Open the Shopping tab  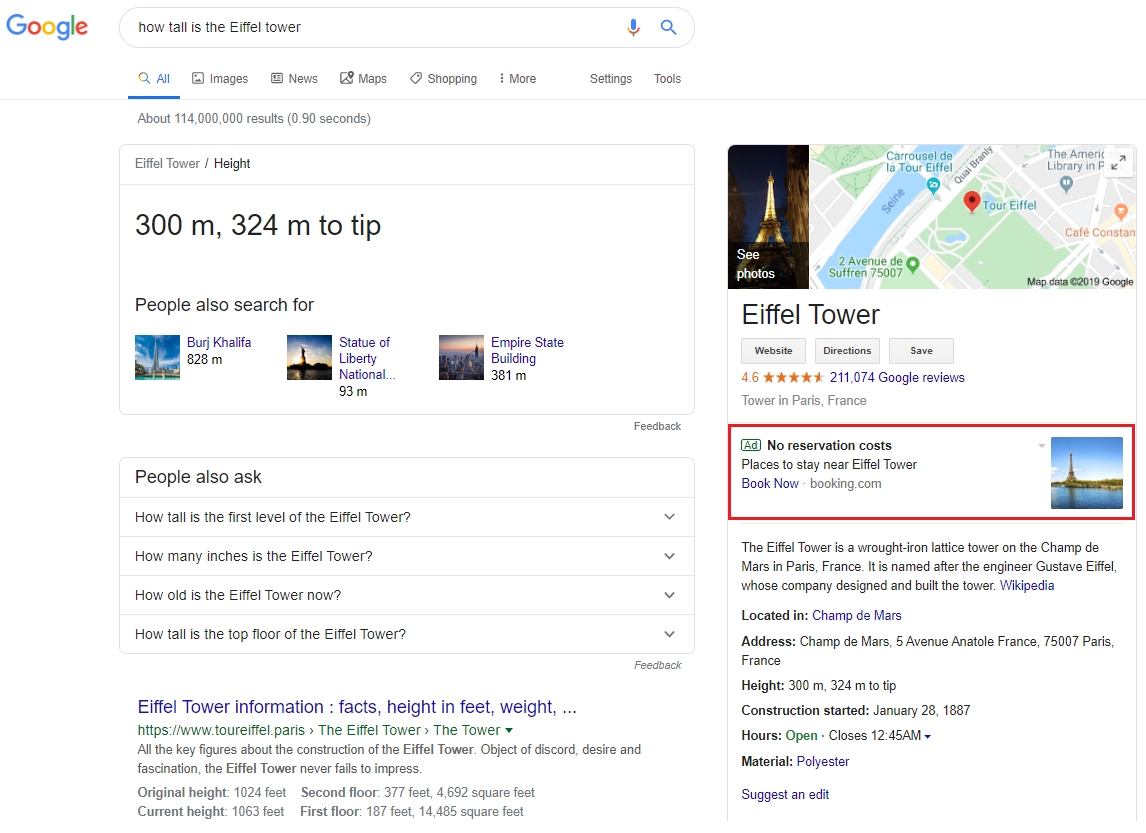(x=444, y=78)
